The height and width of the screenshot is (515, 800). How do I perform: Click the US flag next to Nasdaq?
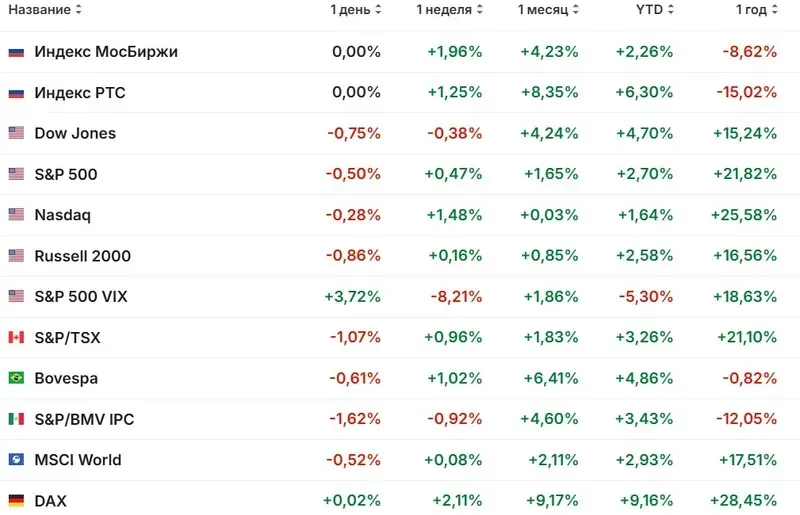(x=16, y=215)
